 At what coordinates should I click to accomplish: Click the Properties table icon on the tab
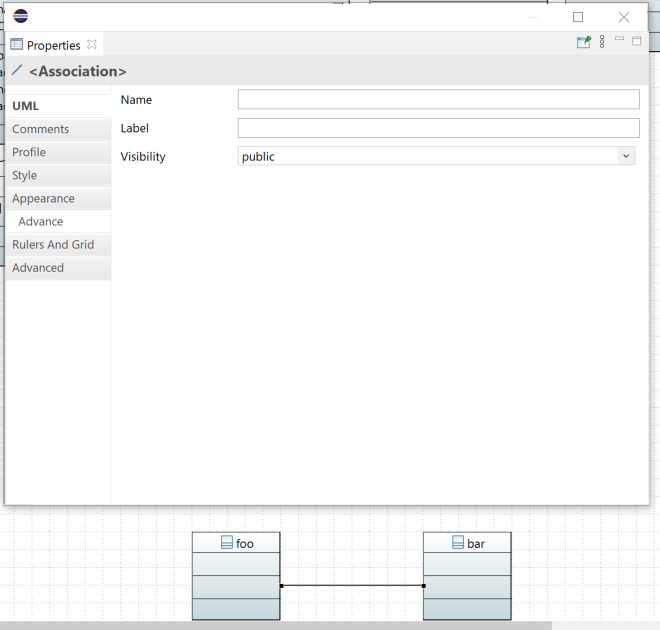tap(16, 44)
